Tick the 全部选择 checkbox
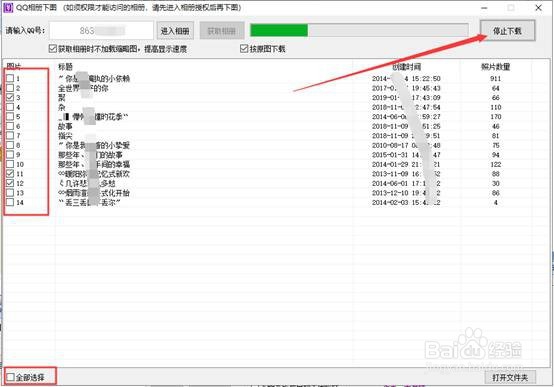Image resolution: width=554 pixels, height=387 pixels. 11,377
